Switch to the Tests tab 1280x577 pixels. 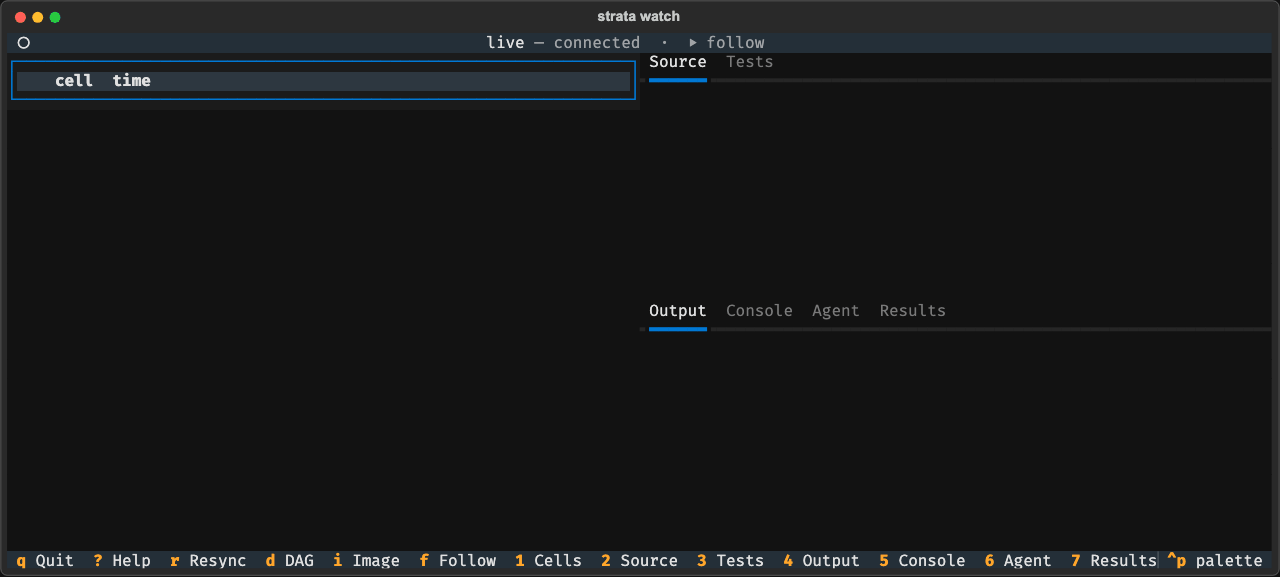point(750,62)
